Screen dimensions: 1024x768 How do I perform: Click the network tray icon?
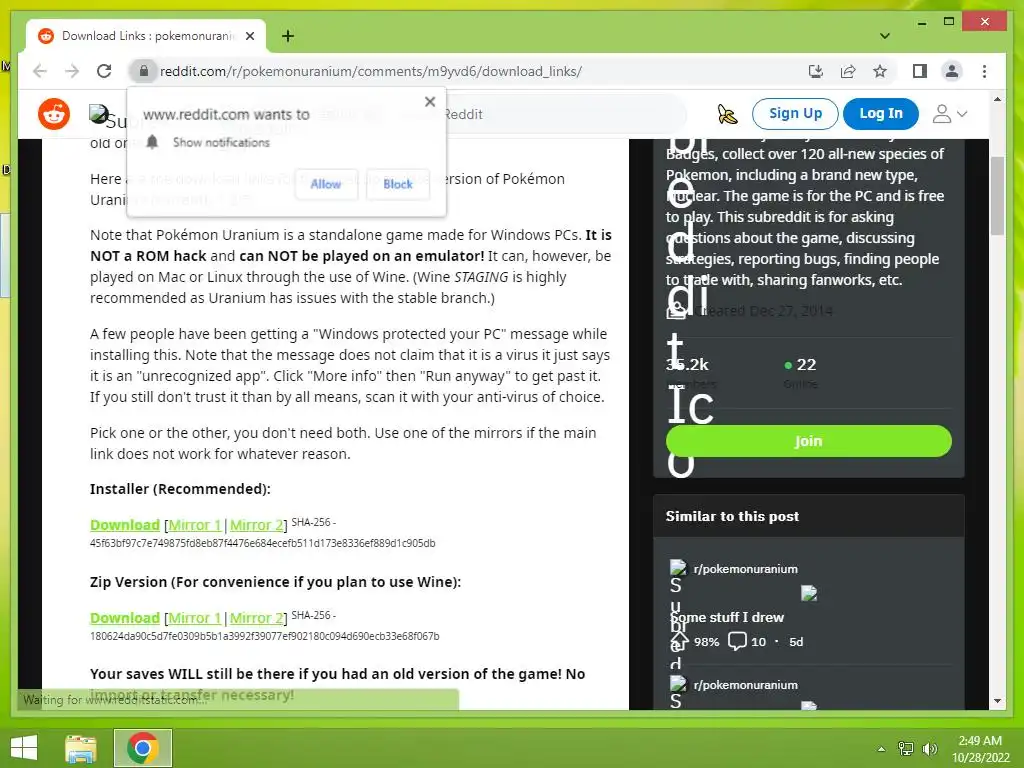coord(906,748)
